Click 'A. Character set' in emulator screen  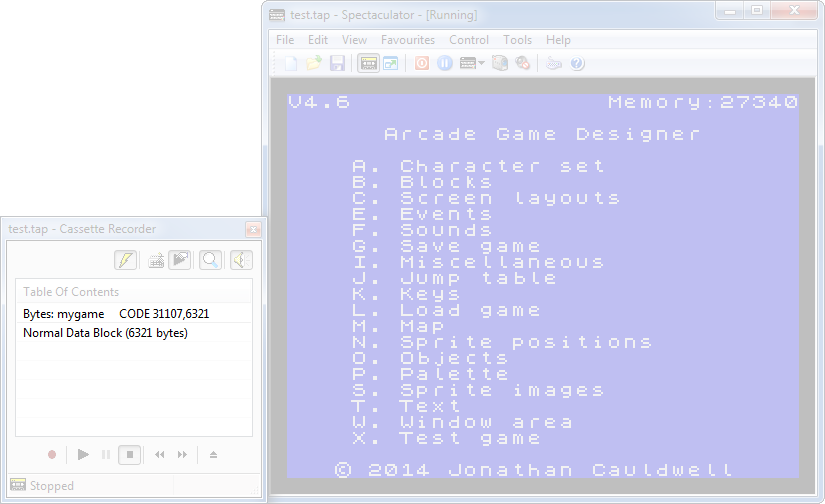click(478, 166)
